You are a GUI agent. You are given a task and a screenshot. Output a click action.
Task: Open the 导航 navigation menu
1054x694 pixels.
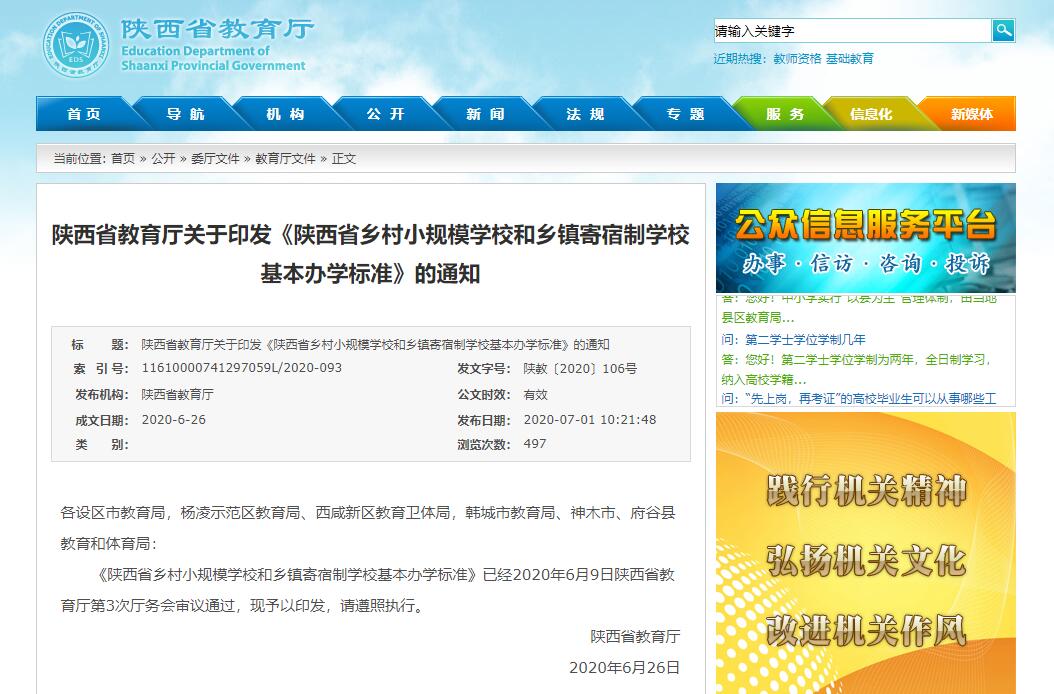[185, 114]
